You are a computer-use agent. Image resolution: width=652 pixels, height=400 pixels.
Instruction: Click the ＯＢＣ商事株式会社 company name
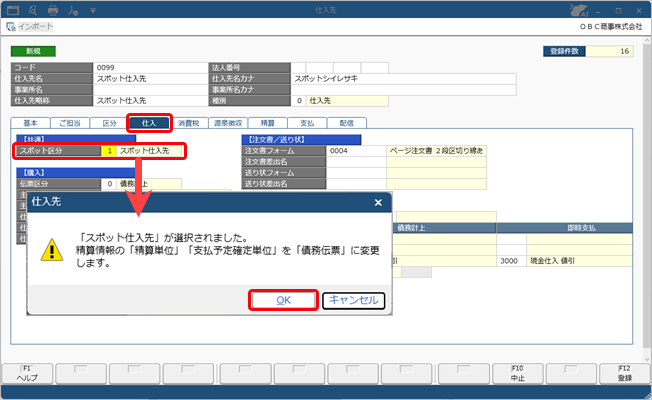tap(611, 27)
